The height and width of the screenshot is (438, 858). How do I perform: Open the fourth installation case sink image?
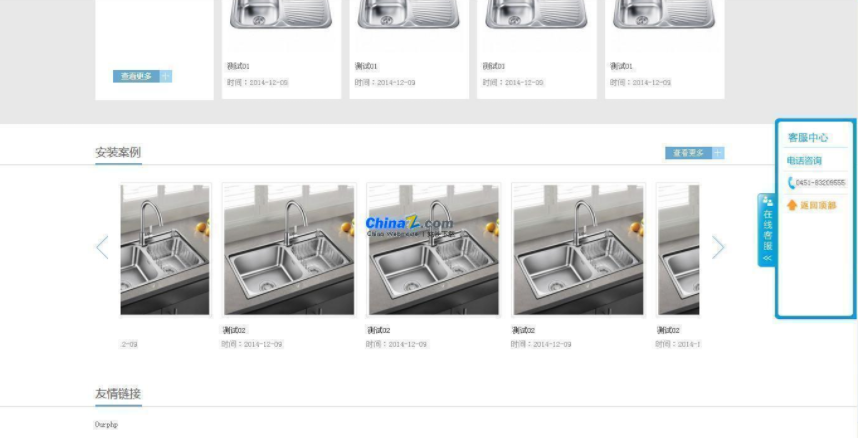[578, 250]
